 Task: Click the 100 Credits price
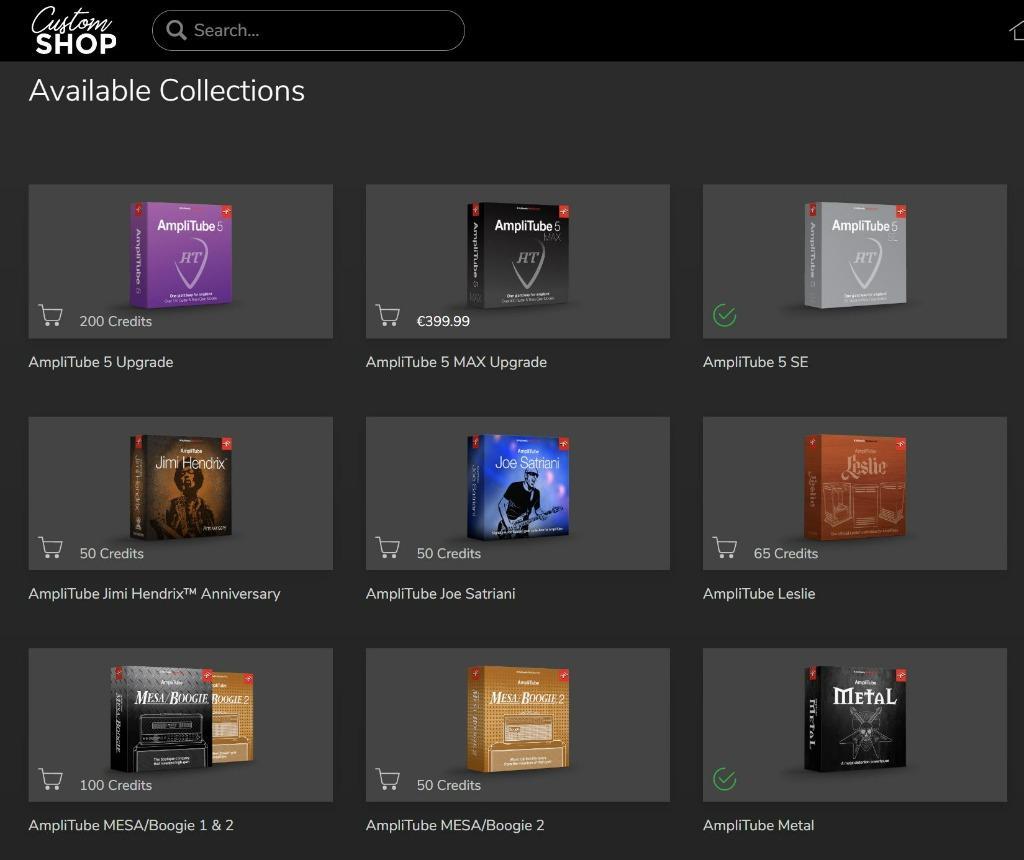pyautogui.click(x=116, y=785)
